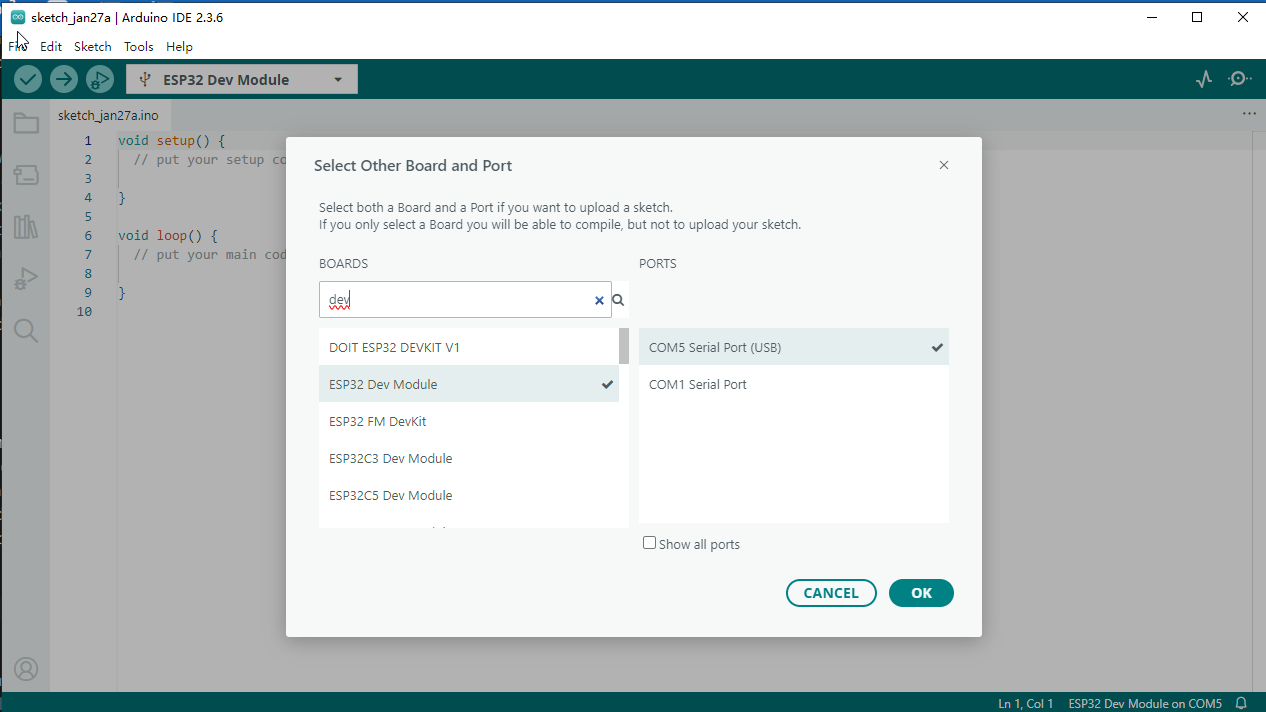Click the notifications bell in status bar
The width and height of the screenshot is (1266, 712).
tap(1241, 703)
